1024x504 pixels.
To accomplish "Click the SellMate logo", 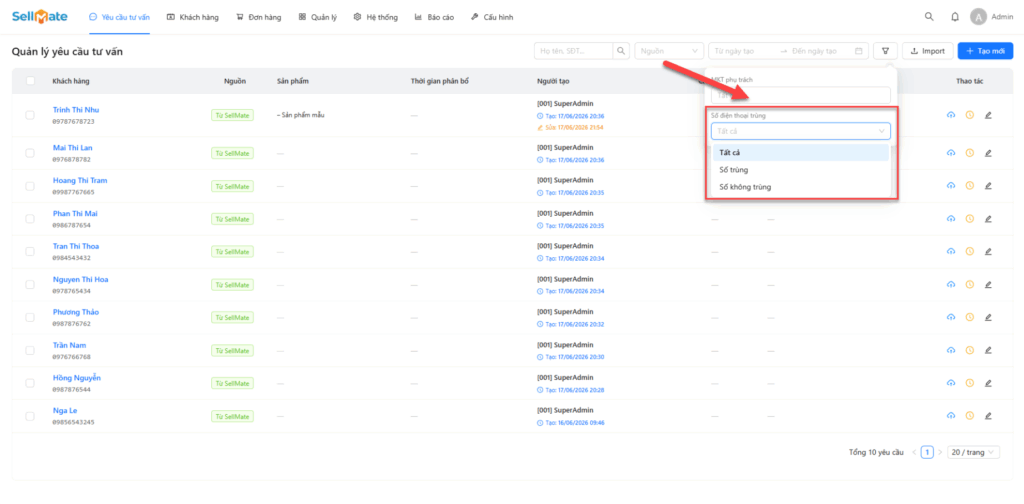I will tap(39, 17).
